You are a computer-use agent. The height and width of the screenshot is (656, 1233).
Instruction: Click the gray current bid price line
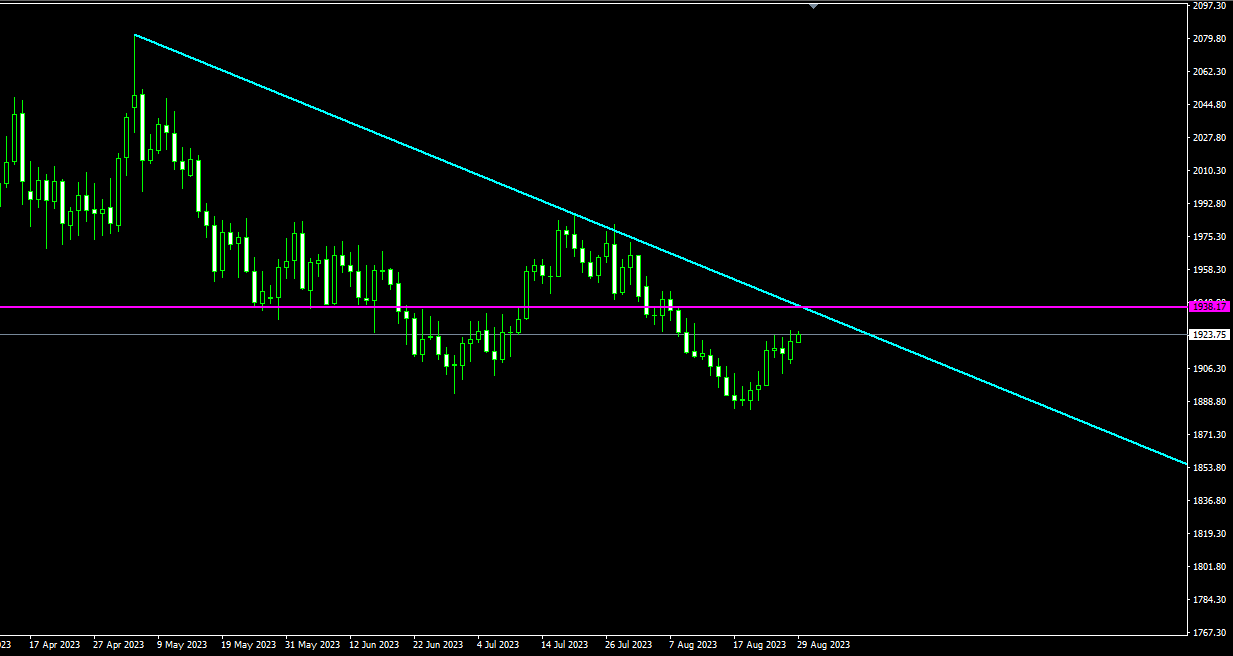point(593,335)
